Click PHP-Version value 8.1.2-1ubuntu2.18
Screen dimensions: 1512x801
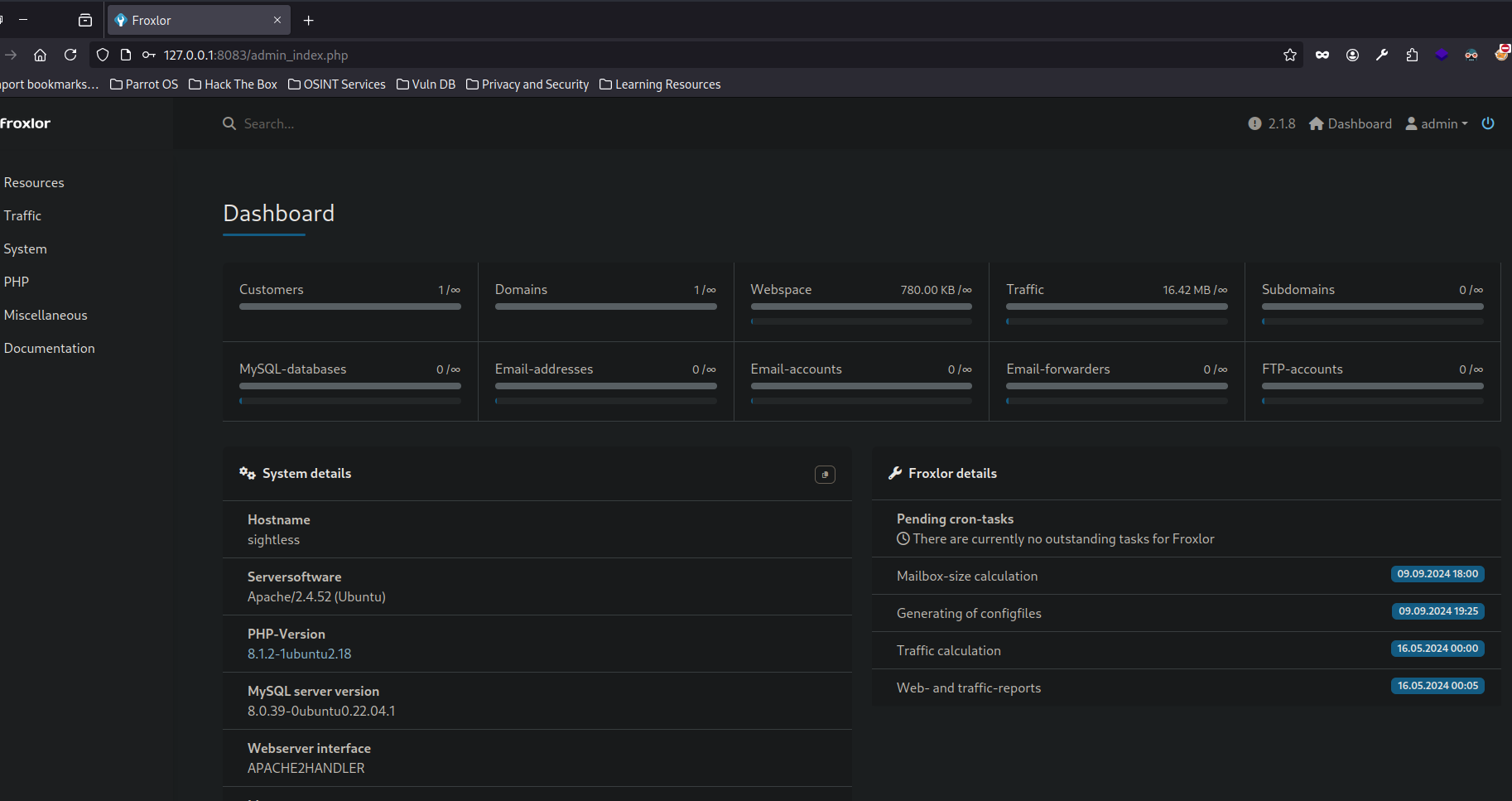pos(299,654)
